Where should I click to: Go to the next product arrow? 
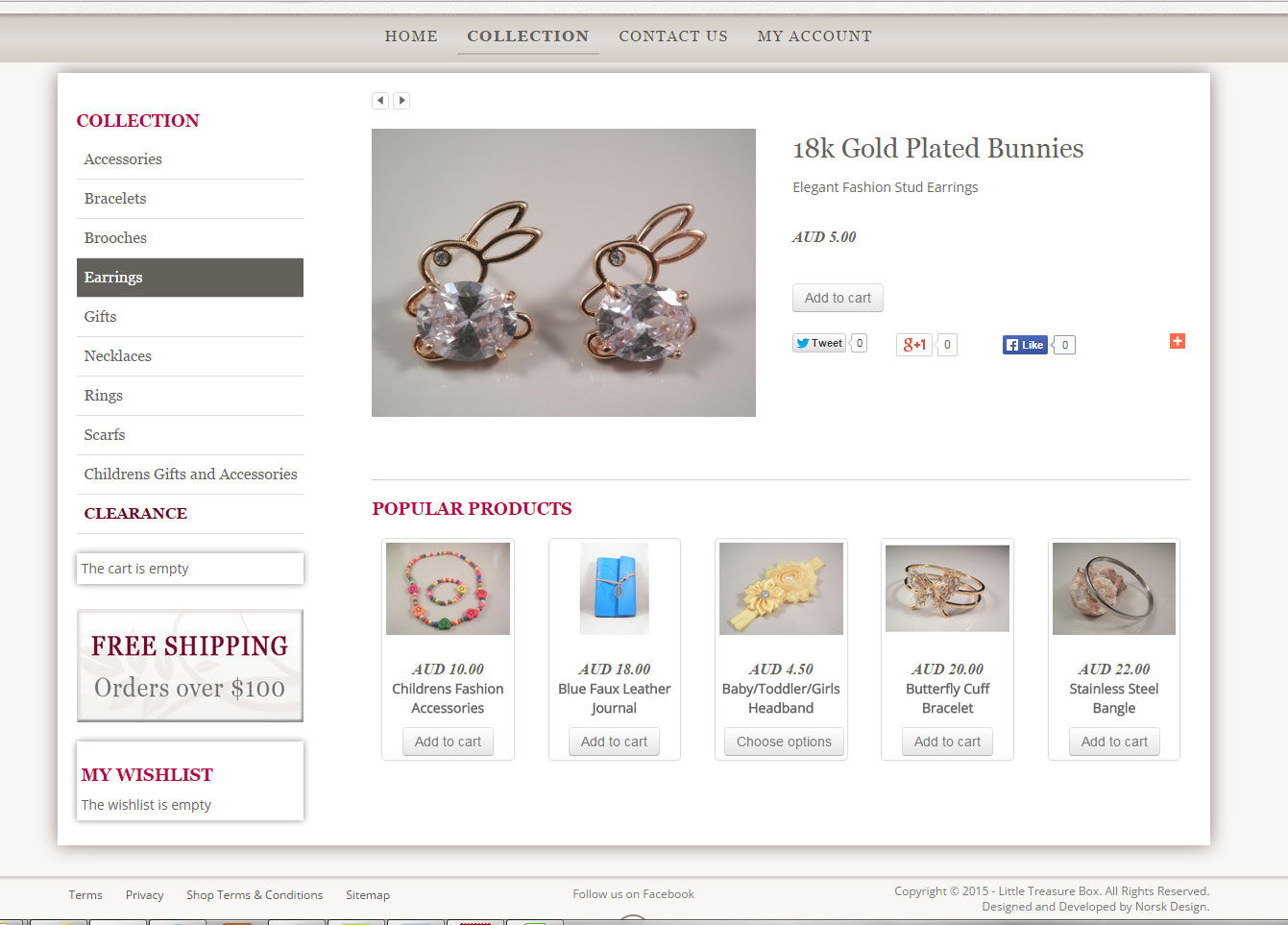coord(401,101)
